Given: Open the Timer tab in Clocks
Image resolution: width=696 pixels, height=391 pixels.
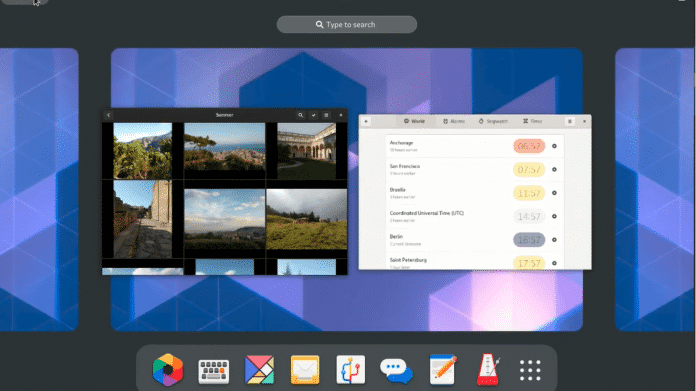Looking at the screenshot, I should click(x=532, y=121).
